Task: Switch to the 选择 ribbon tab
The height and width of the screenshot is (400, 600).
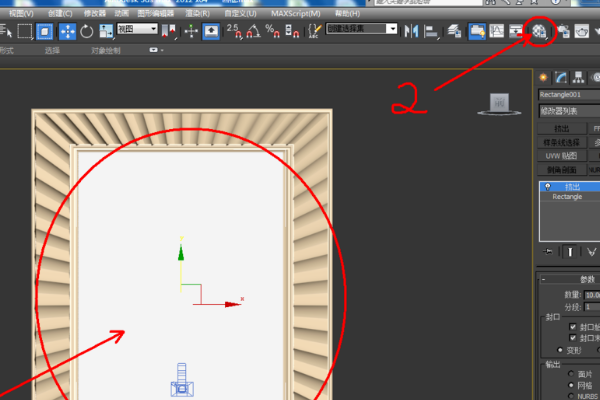Action: tap(52, 51)
